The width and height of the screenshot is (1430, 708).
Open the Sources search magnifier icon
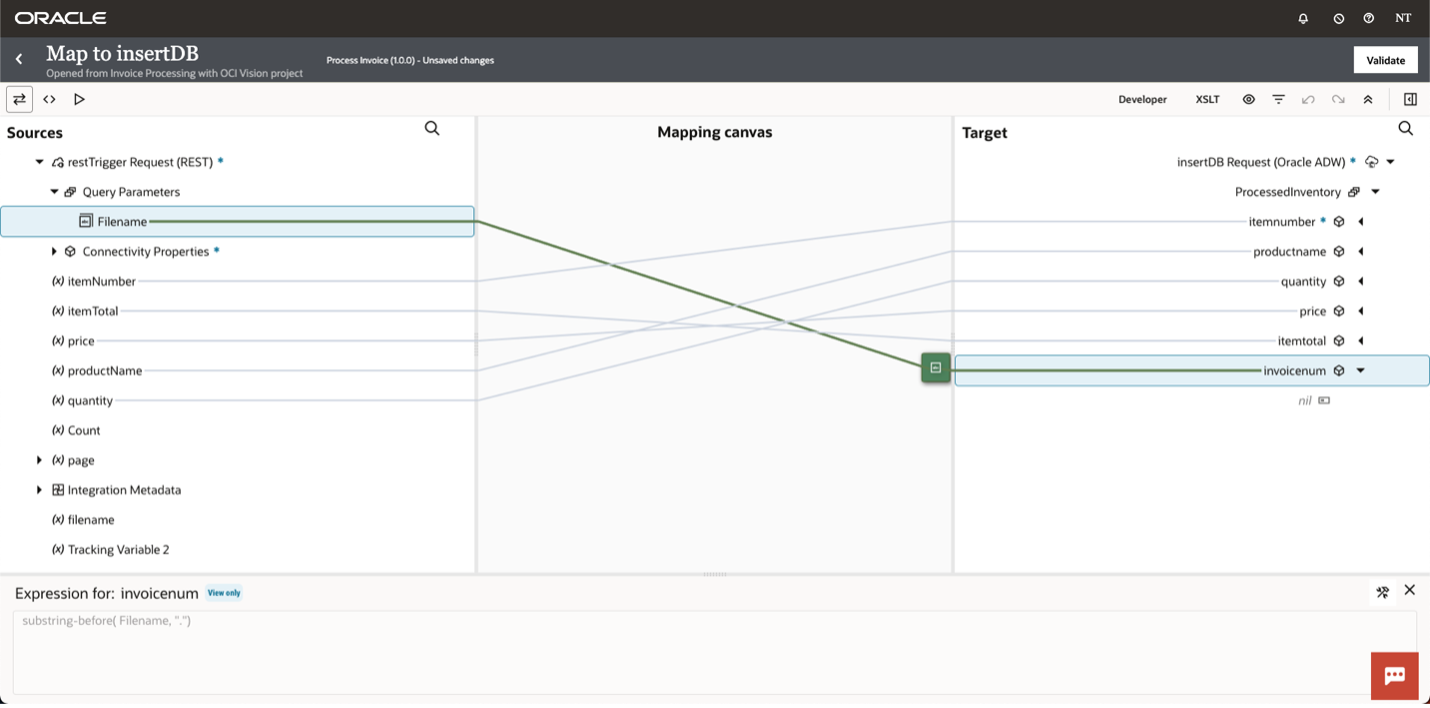[x=432, y=128]
